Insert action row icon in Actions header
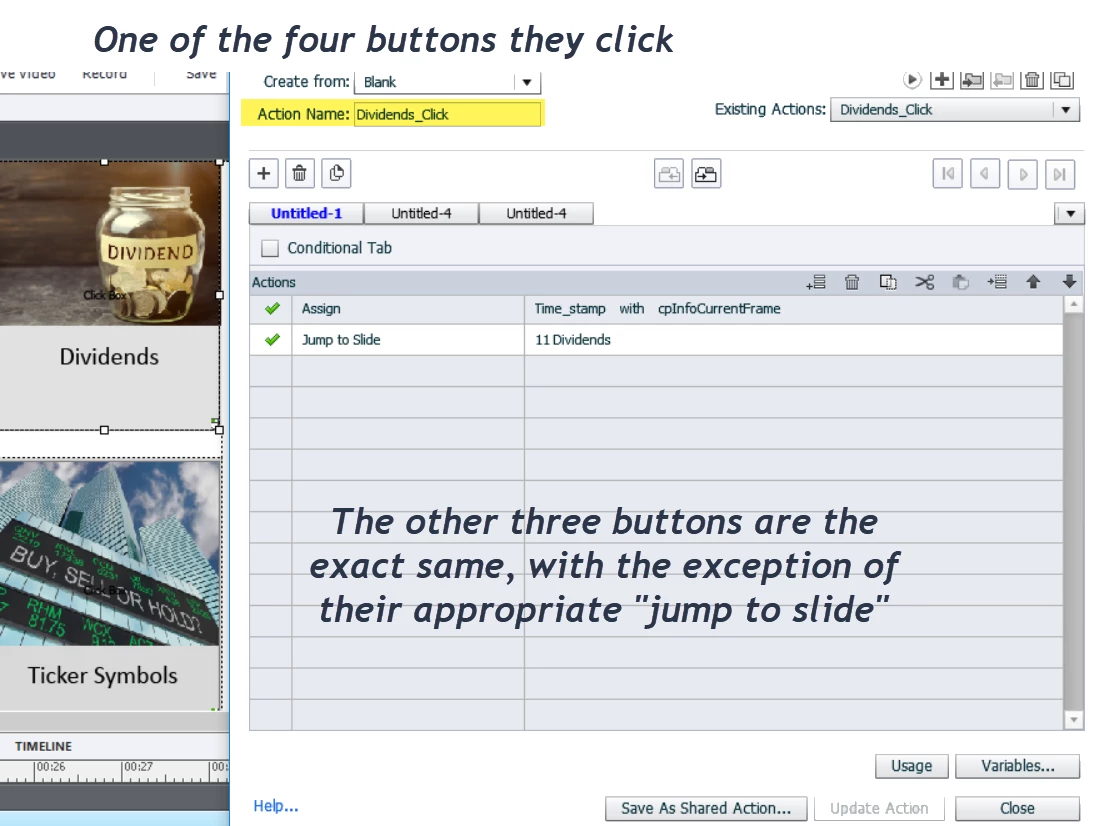This screenshot has height=826, width=1093. pos(997,282)
